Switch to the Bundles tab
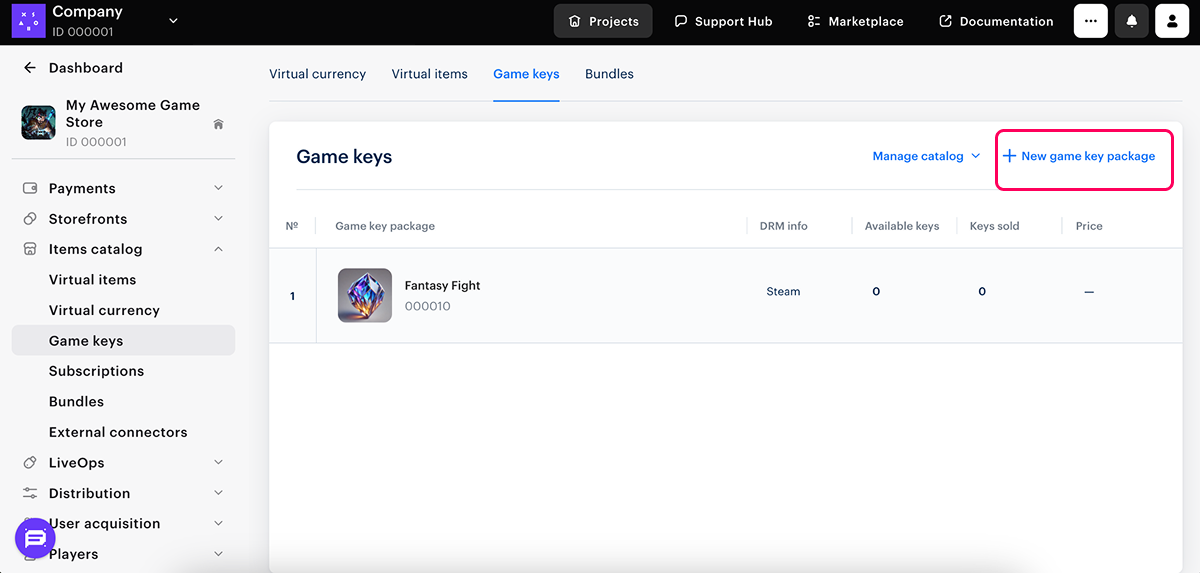The height and width of the screenshot is (573, 1200). (609, 74)
